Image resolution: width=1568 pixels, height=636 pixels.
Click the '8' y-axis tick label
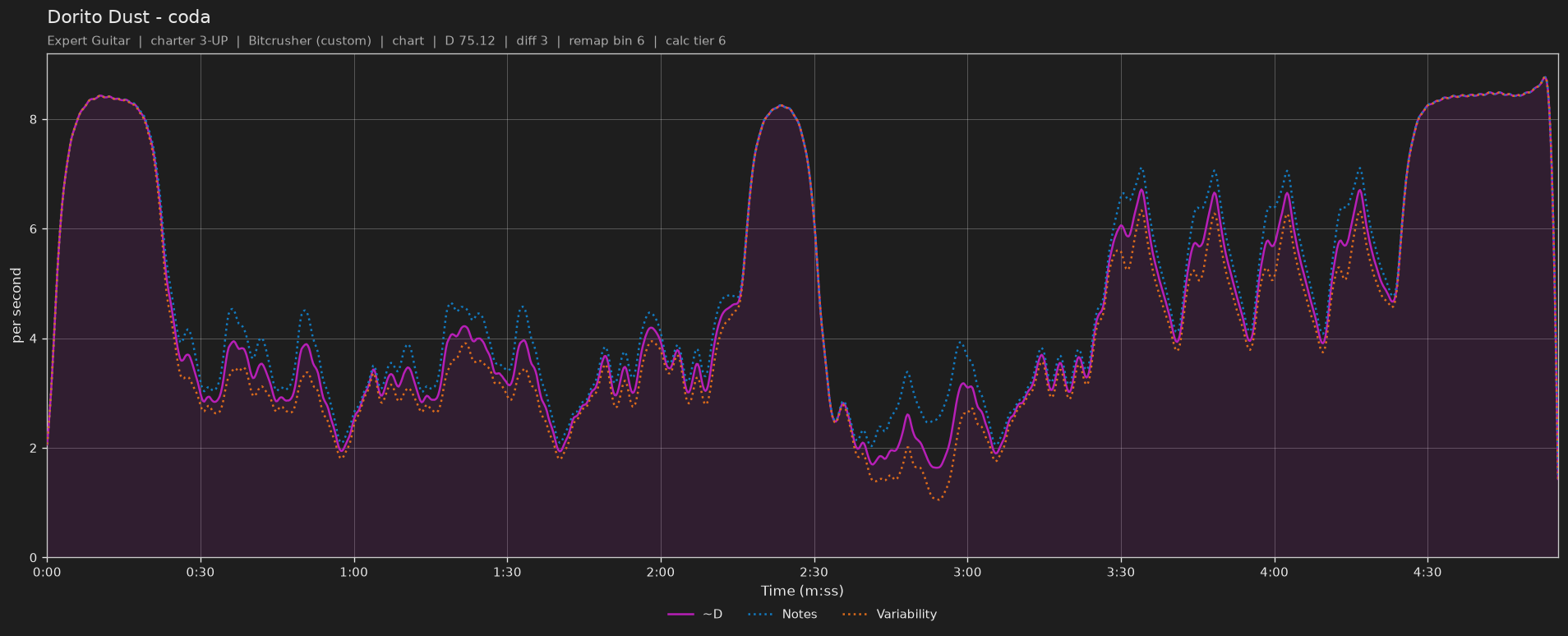click(x=34, y=120)
